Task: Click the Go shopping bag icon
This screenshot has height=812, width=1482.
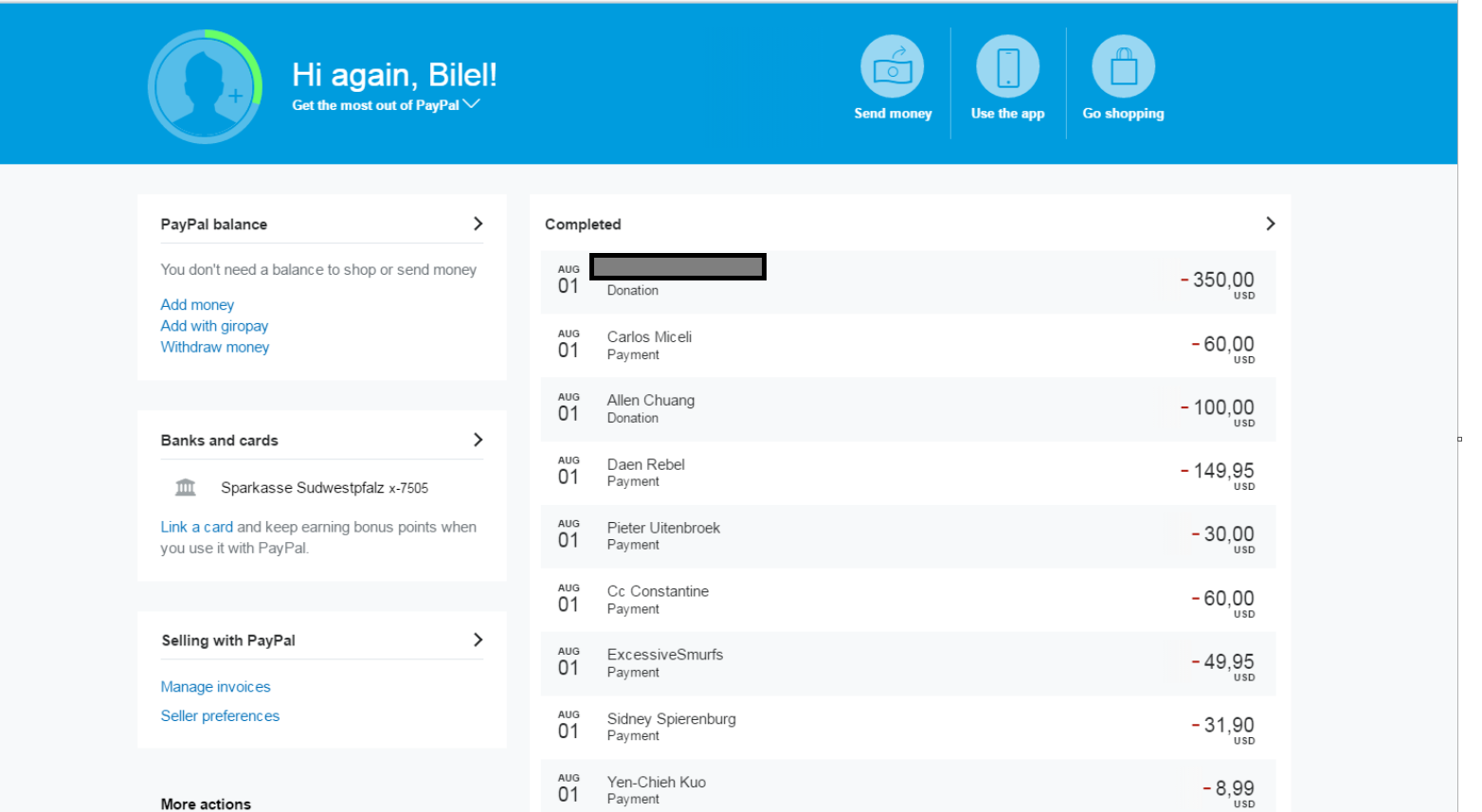Action: pyautogui.click(x=1124, y=66)
